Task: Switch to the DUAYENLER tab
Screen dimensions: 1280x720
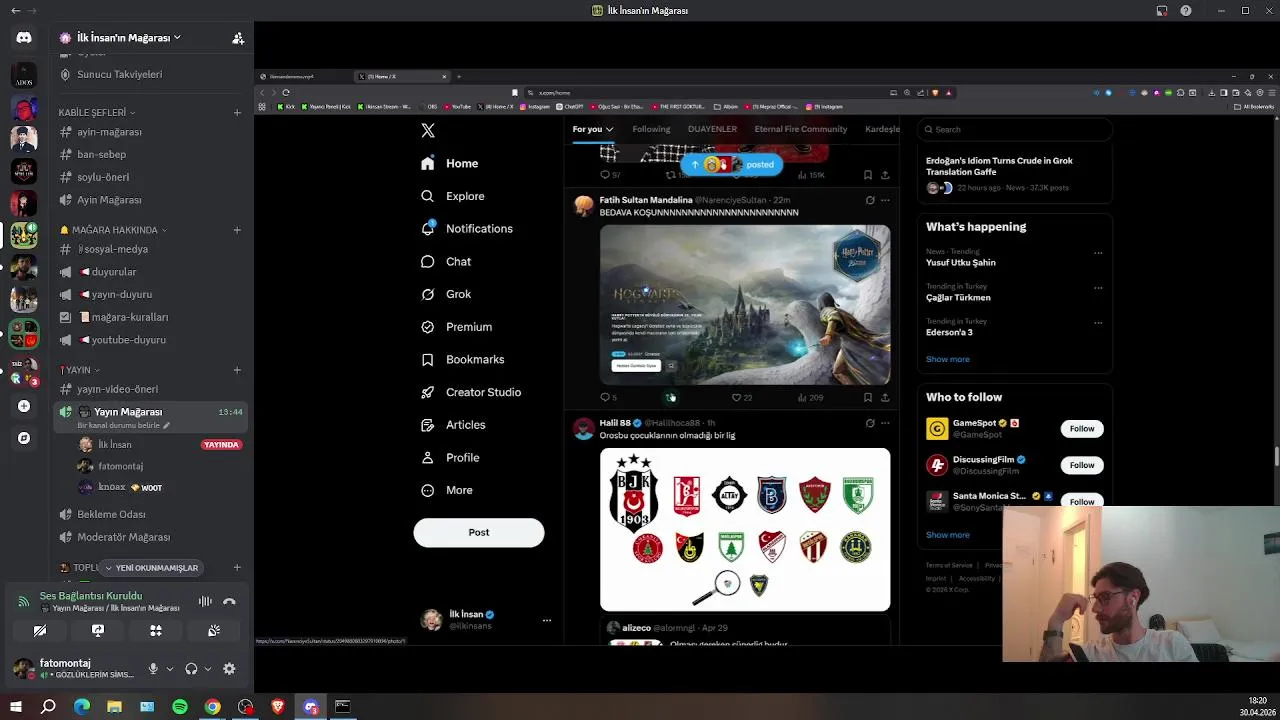Action: pos(712,129)
